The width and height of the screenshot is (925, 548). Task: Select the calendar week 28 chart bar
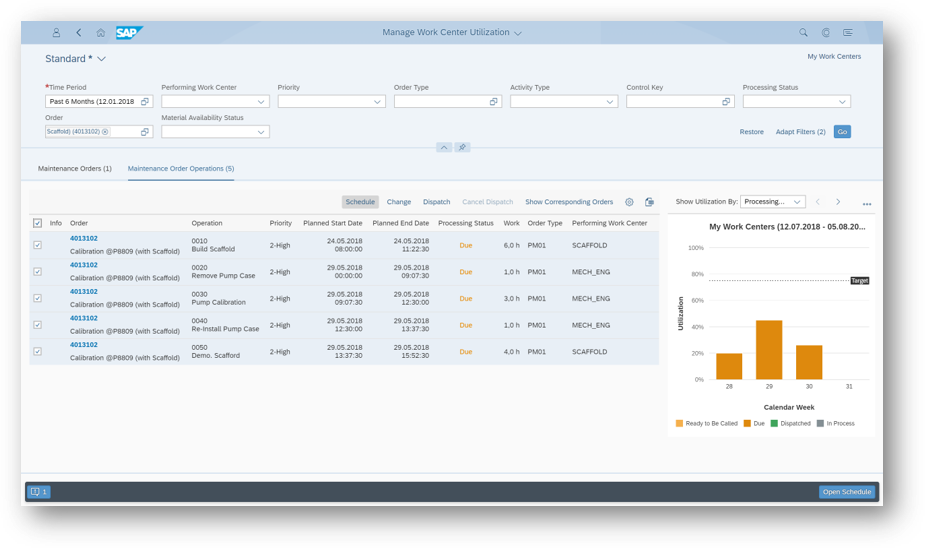pyautogui.click(x=729, y=366)
